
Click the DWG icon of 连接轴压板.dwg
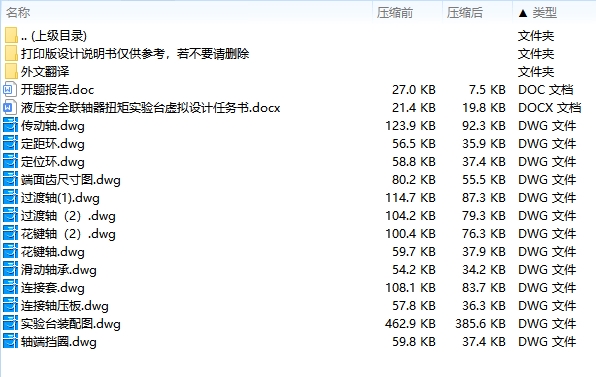click(10, 306)
